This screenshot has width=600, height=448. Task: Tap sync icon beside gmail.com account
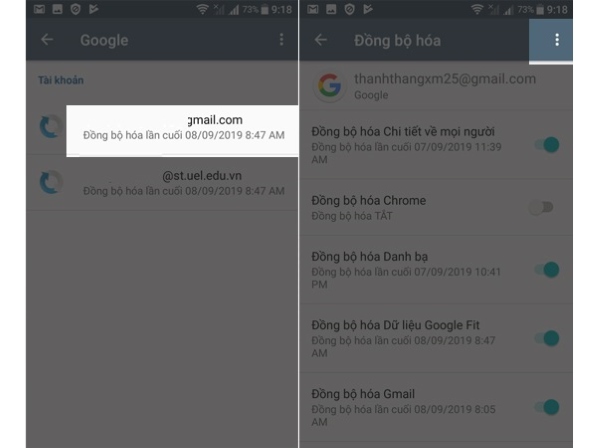51,126
